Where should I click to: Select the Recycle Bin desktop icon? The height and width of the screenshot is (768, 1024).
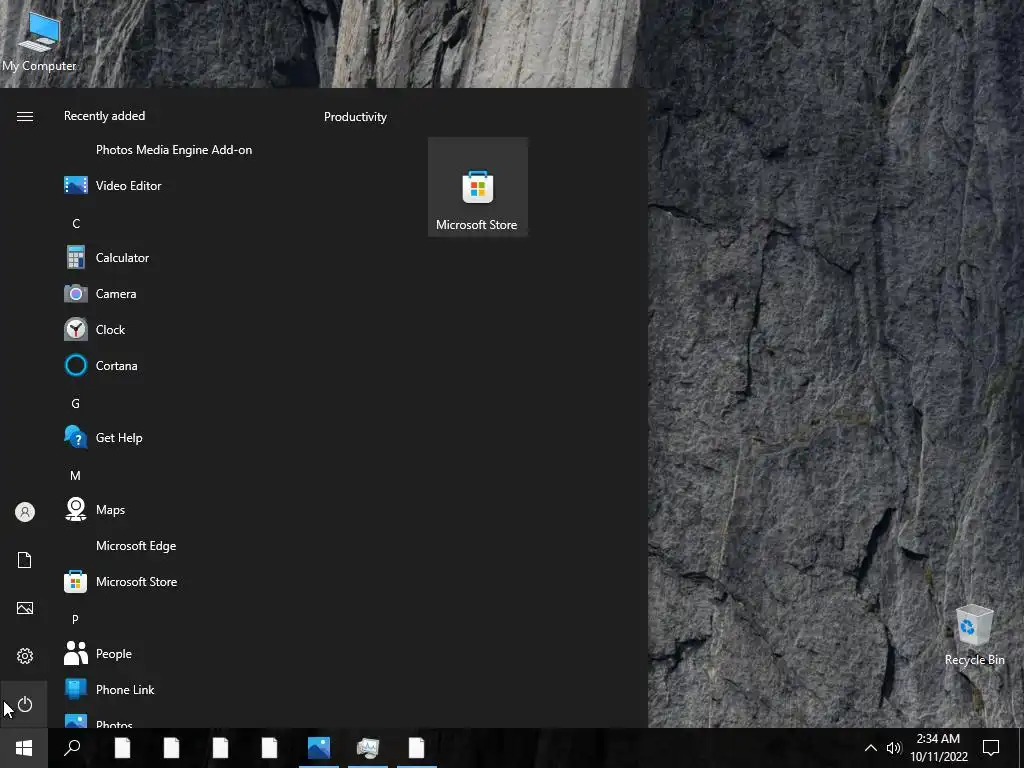pos(974,635)
